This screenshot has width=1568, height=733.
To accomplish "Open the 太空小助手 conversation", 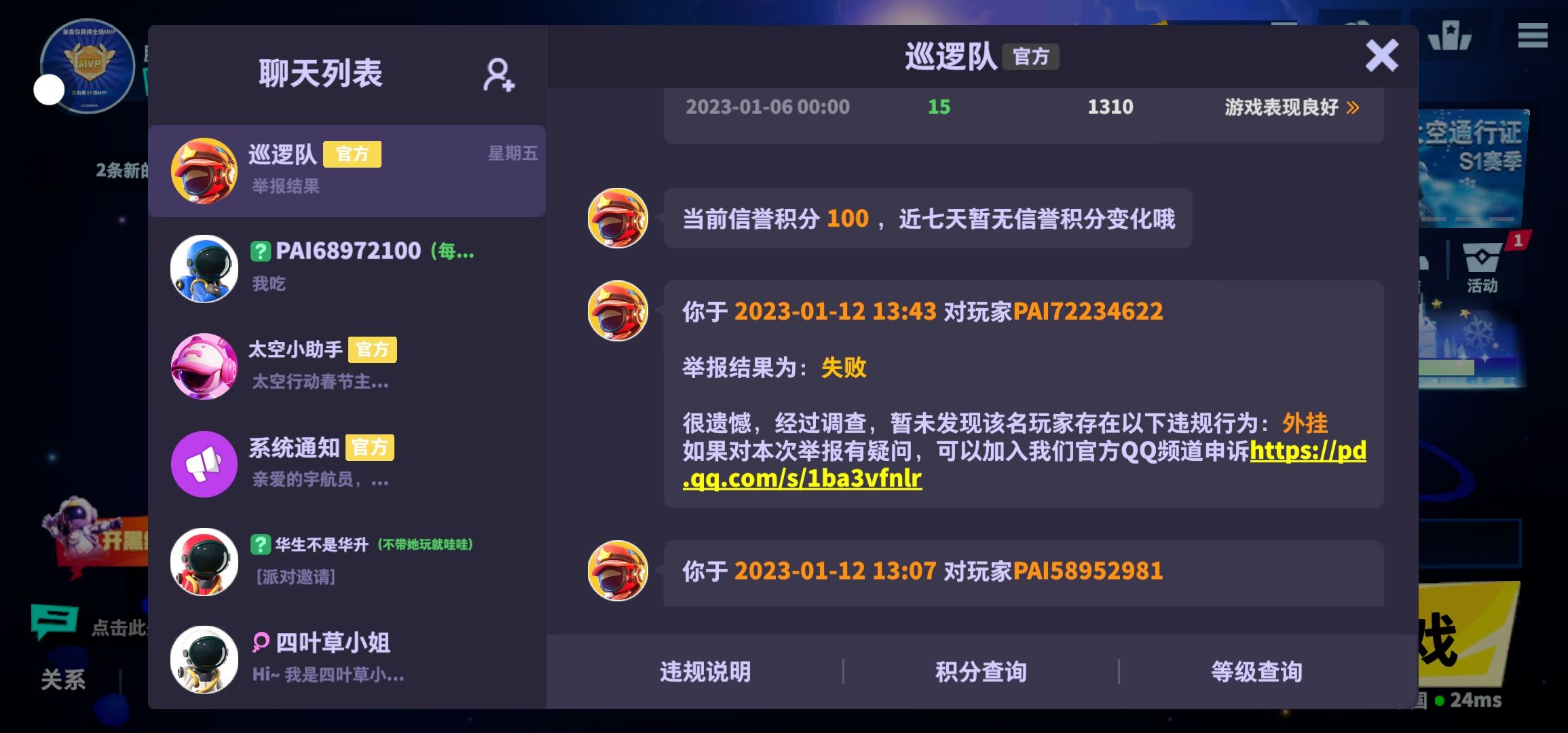I will coord(347,366).
